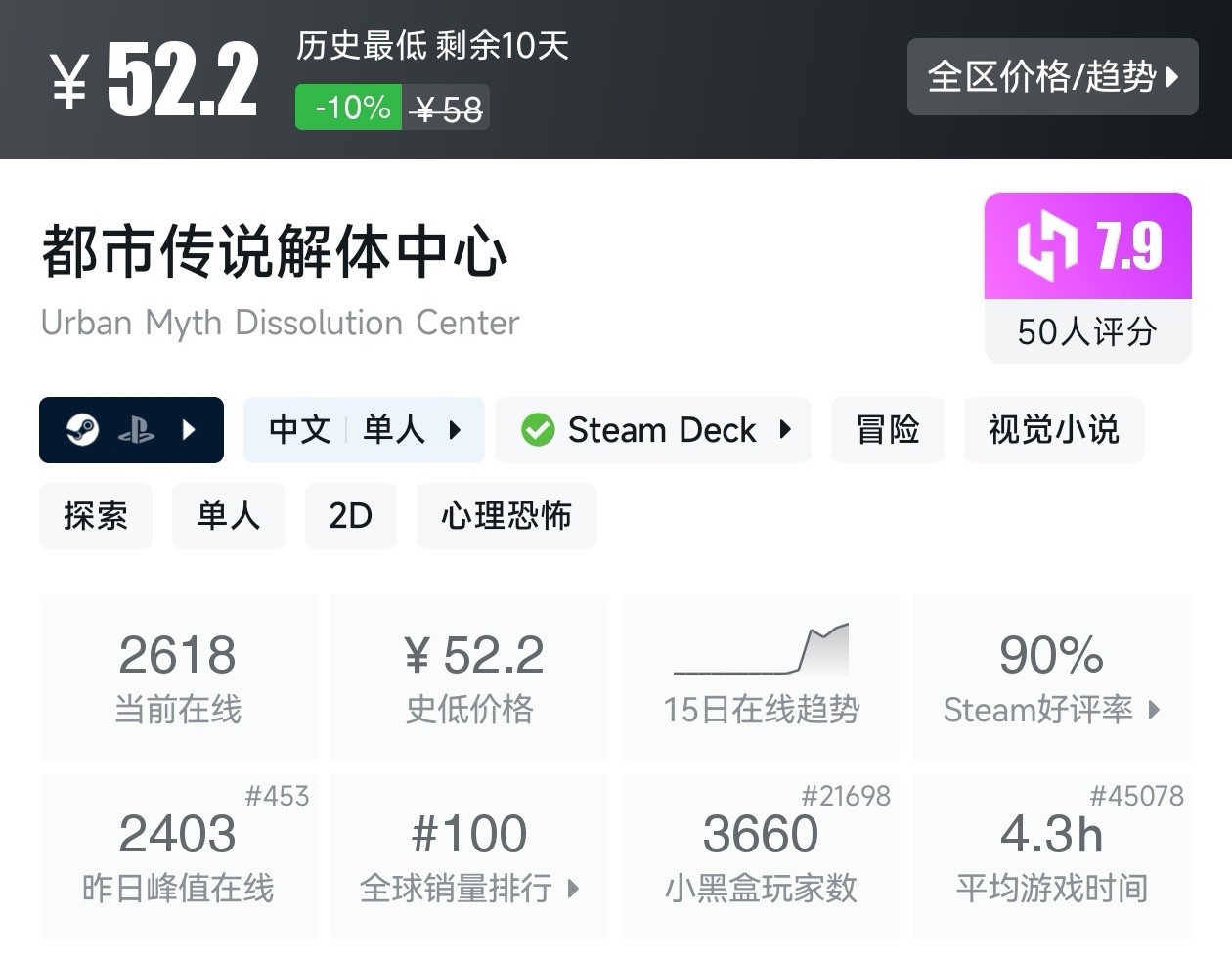Image resolution: width=1232 pixels, height=958 pixels.
Task: Click the 2618 当前在线 stat card
Action: [x=178, y=677]
